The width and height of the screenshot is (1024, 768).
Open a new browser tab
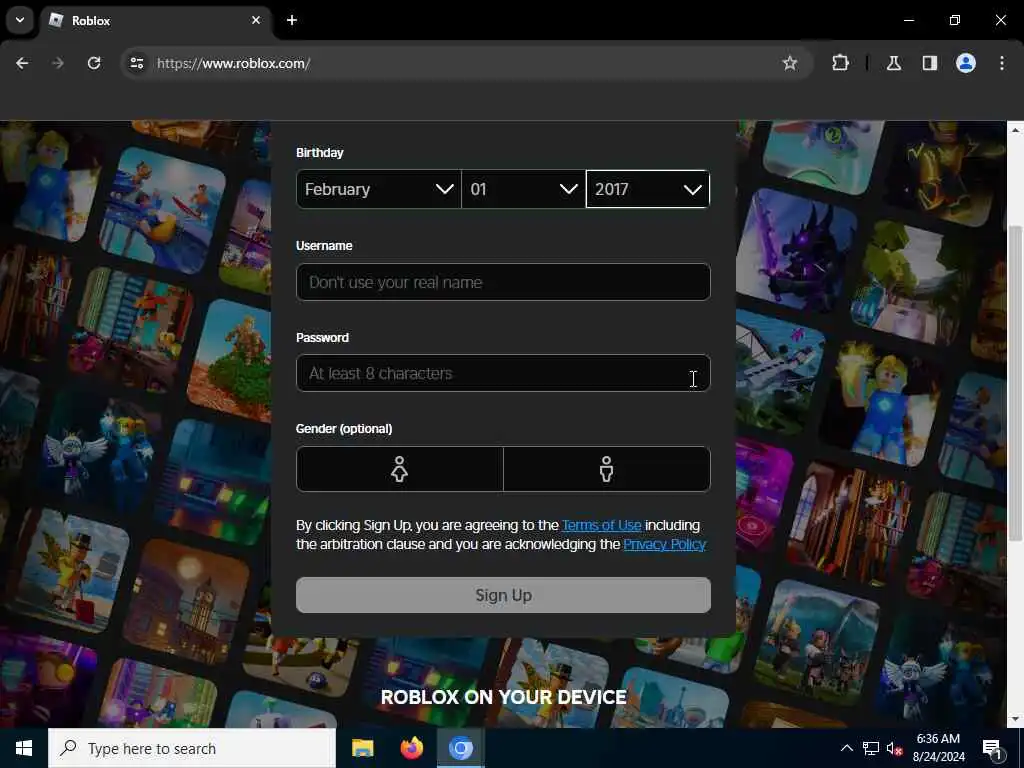(x=292, y=20)
